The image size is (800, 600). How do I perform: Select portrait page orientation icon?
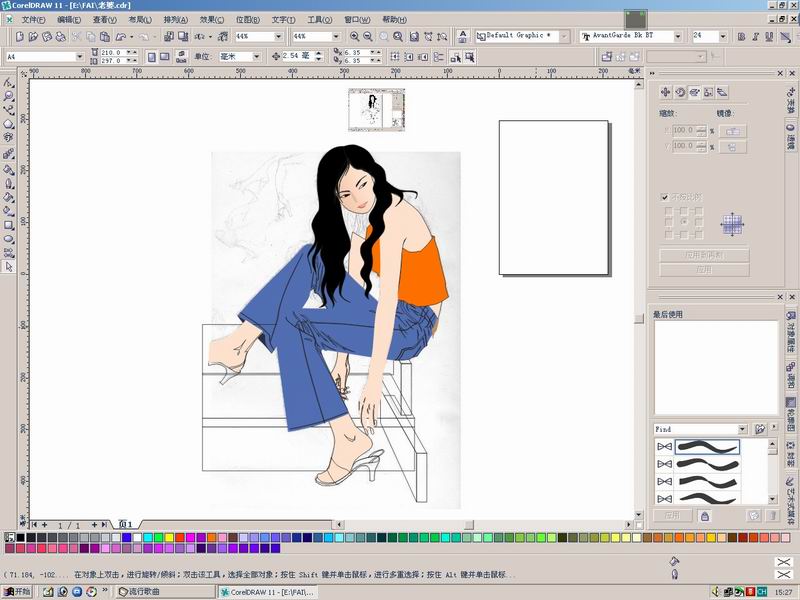[x=152, y=57]
